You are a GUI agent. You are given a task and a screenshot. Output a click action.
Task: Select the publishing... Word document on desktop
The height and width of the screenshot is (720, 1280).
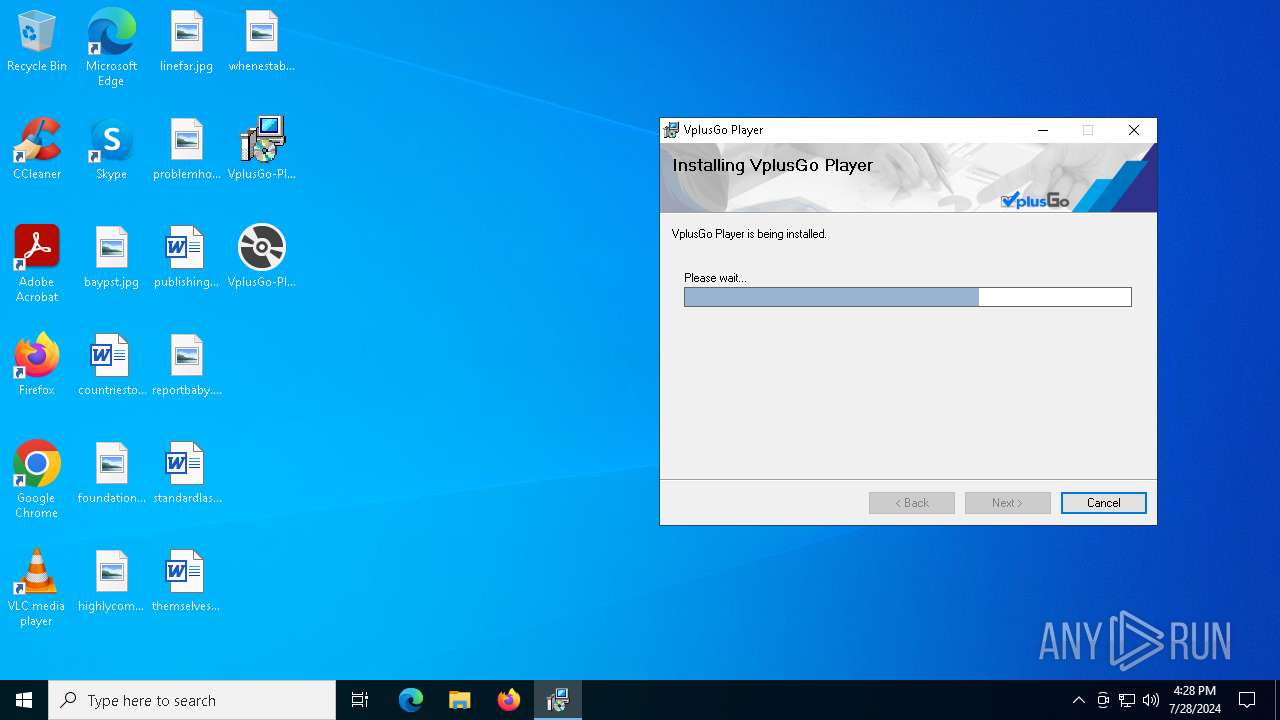[x=186, y=257]
